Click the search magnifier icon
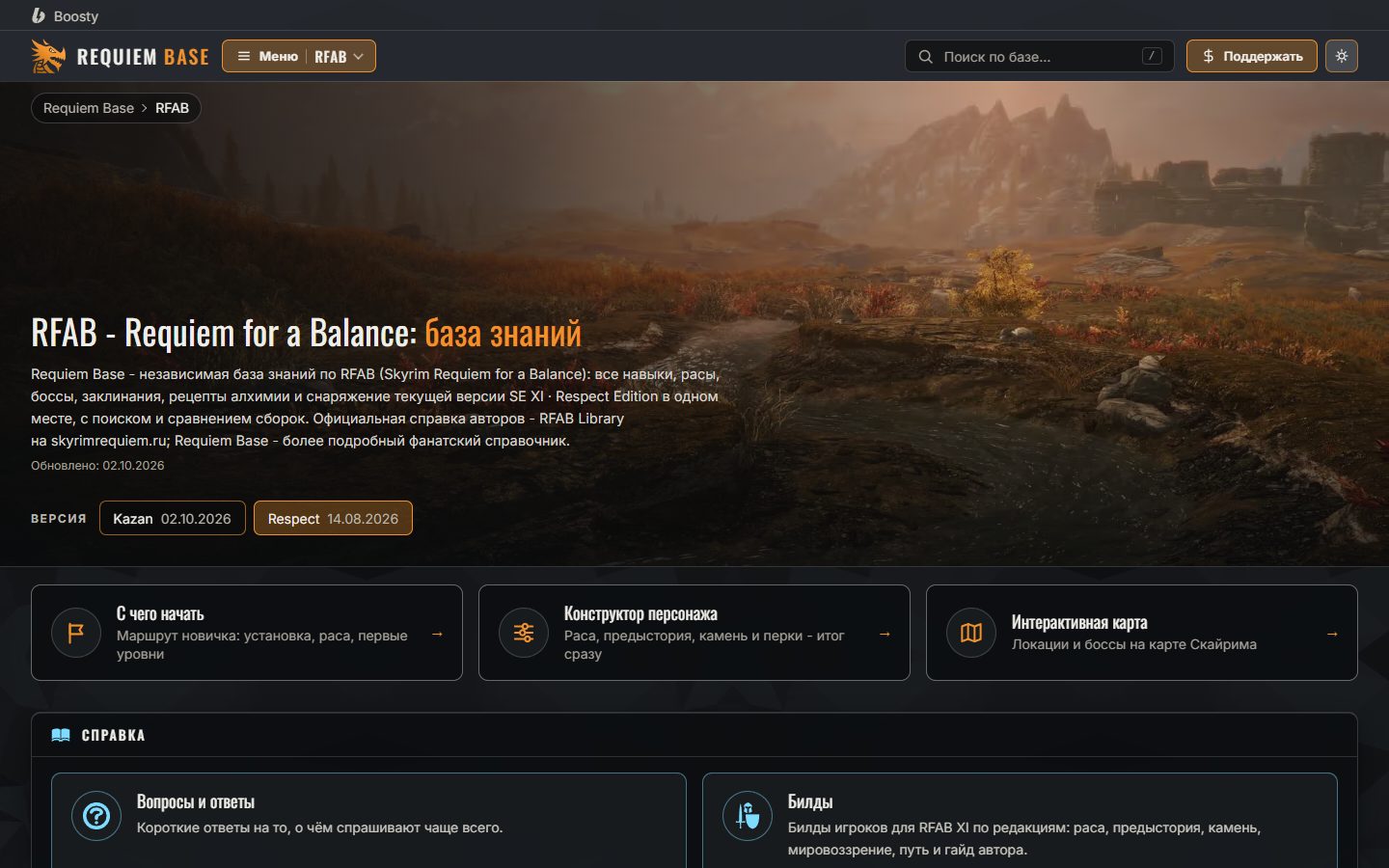The width and height of the screenshot is (1389, 868). 925,57
